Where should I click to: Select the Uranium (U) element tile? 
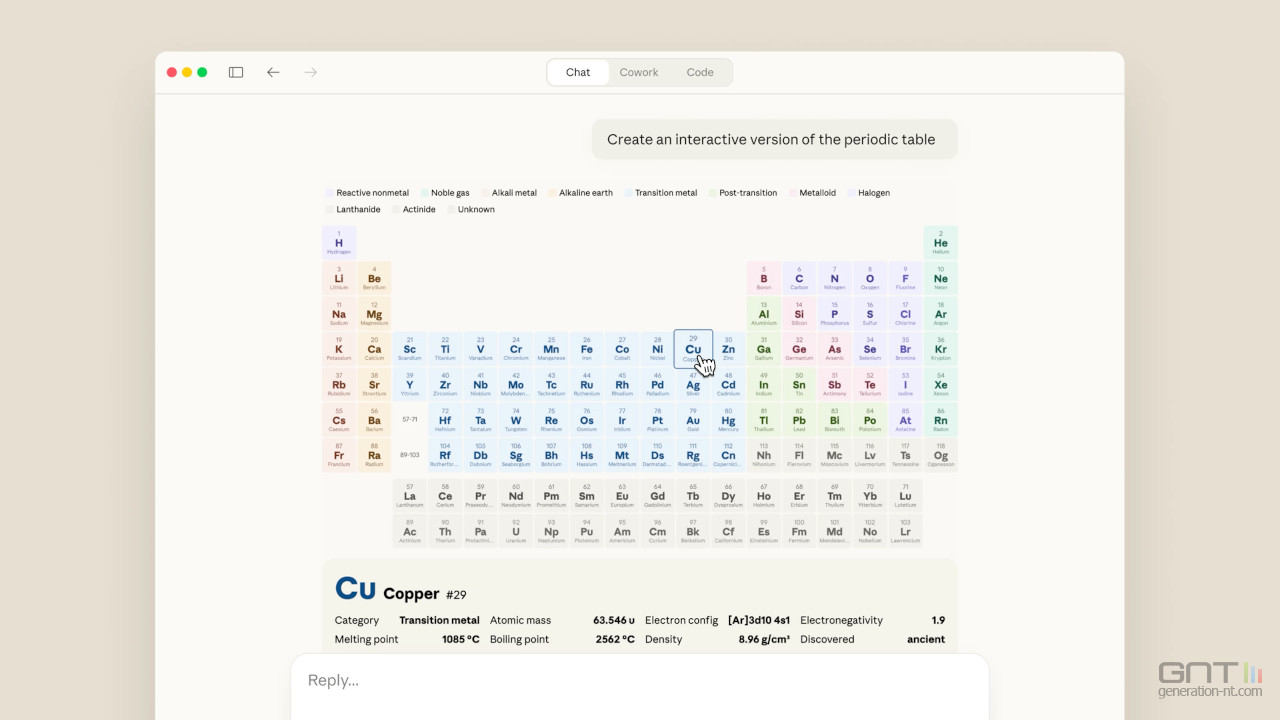click(516, 531)
